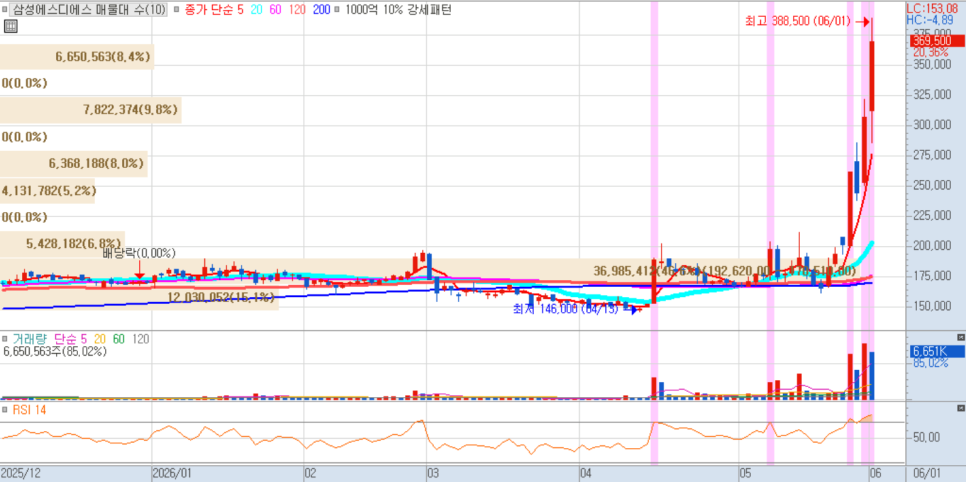Toggle the 1000억 10% 강세패턴 marker square

point(338,9)
